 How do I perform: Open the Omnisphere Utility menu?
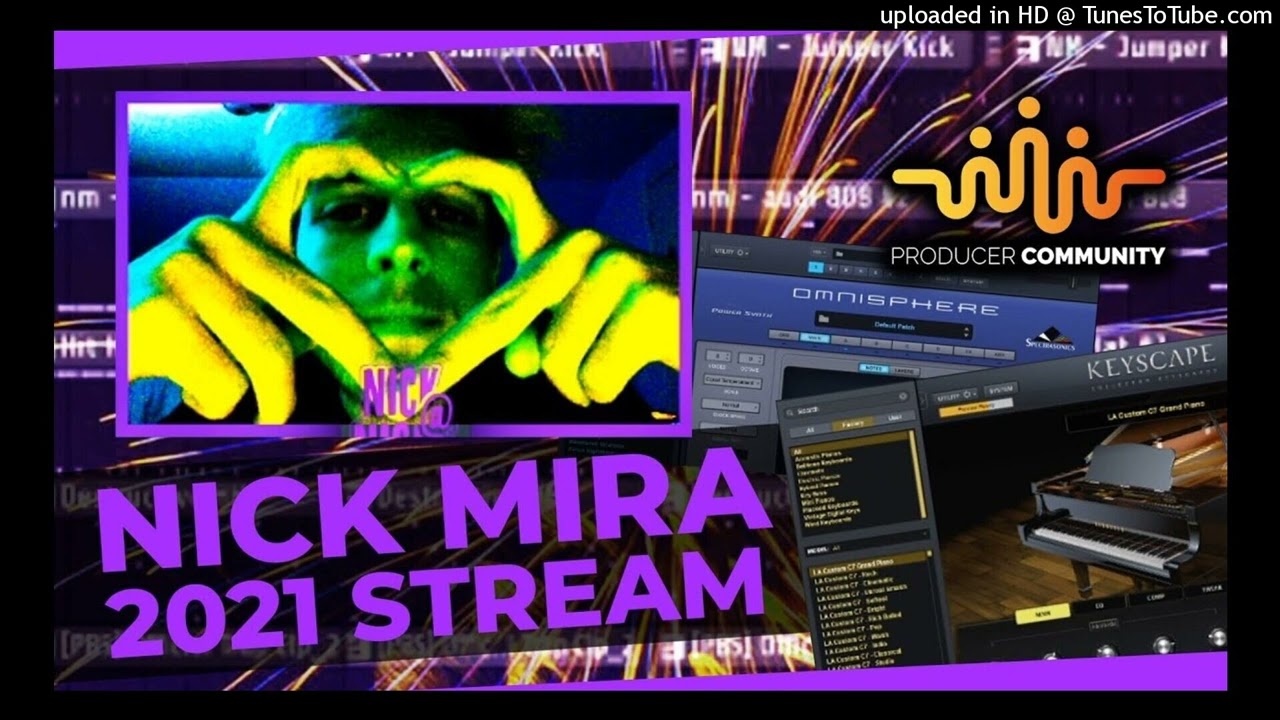[731, 252]
